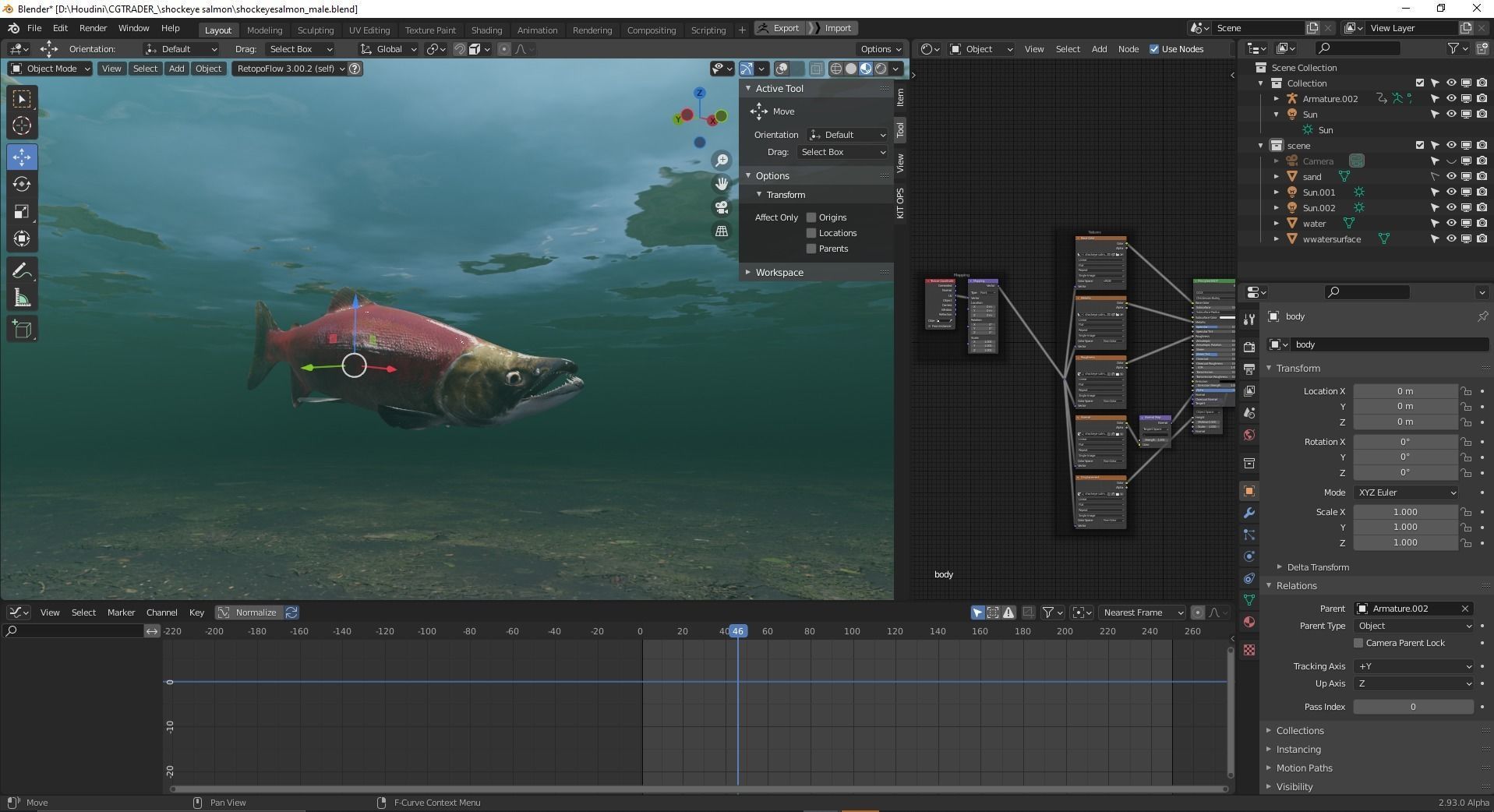This screenshot has height=812, width=1494.
Task: Click the Export button
Action: point(779,28)
